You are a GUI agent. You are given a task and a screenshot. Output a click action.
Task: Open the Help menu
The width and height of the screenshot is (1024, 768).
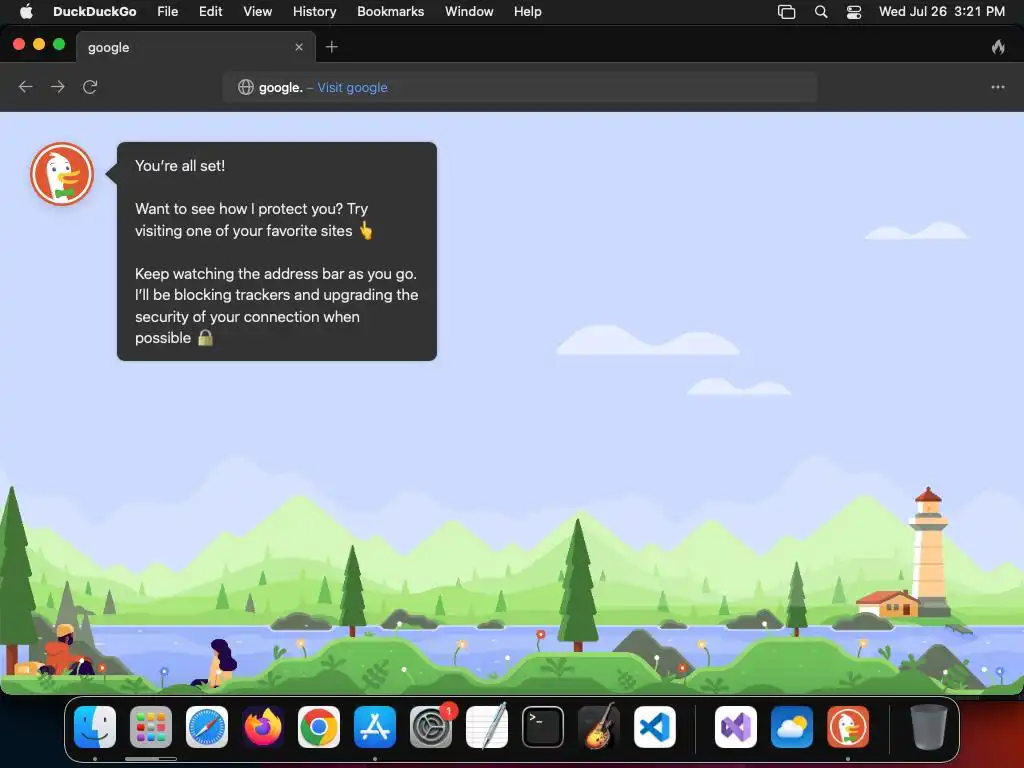(528, 12)
